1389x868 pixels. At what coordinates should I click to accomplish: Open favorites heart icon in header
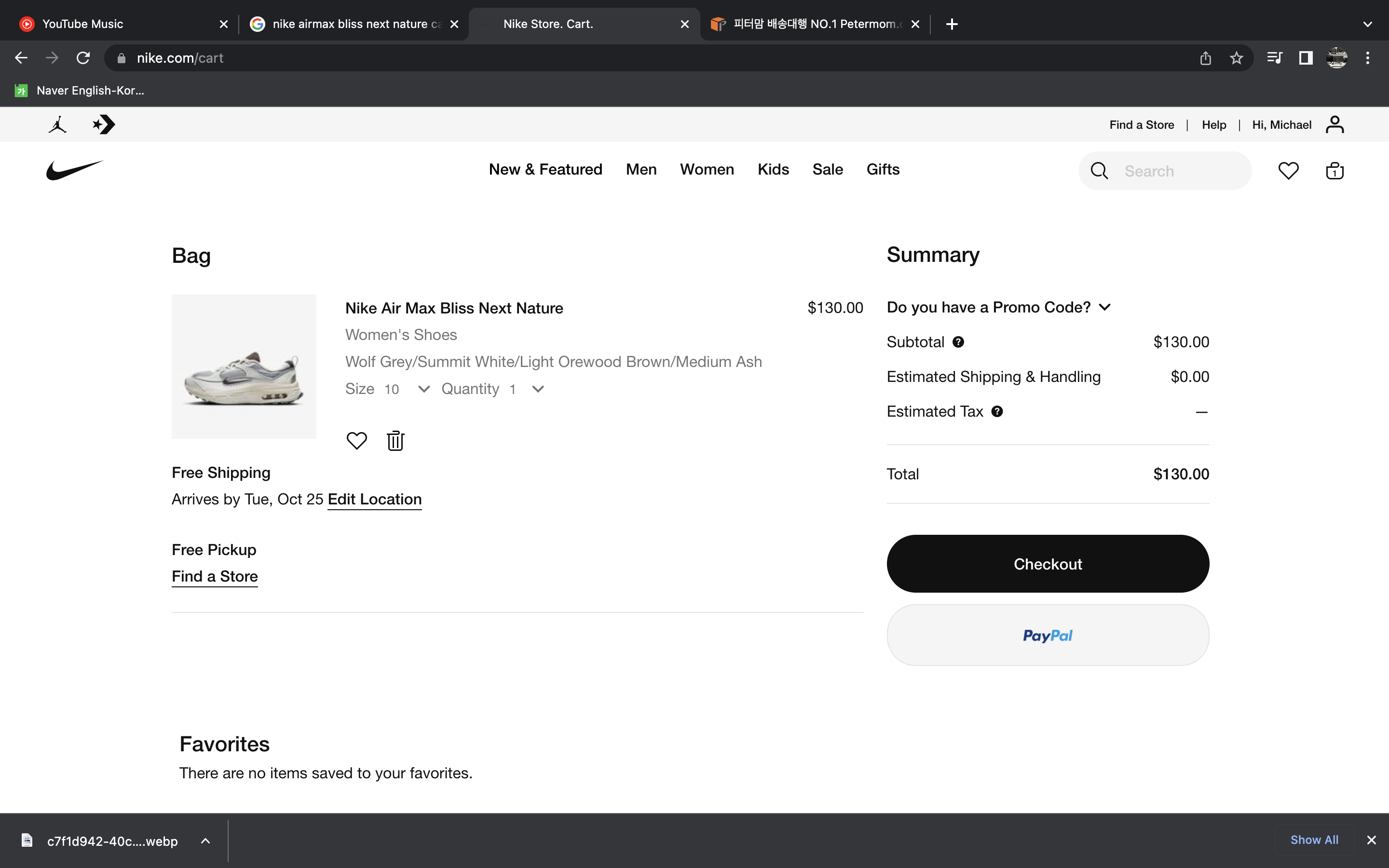1288,171
